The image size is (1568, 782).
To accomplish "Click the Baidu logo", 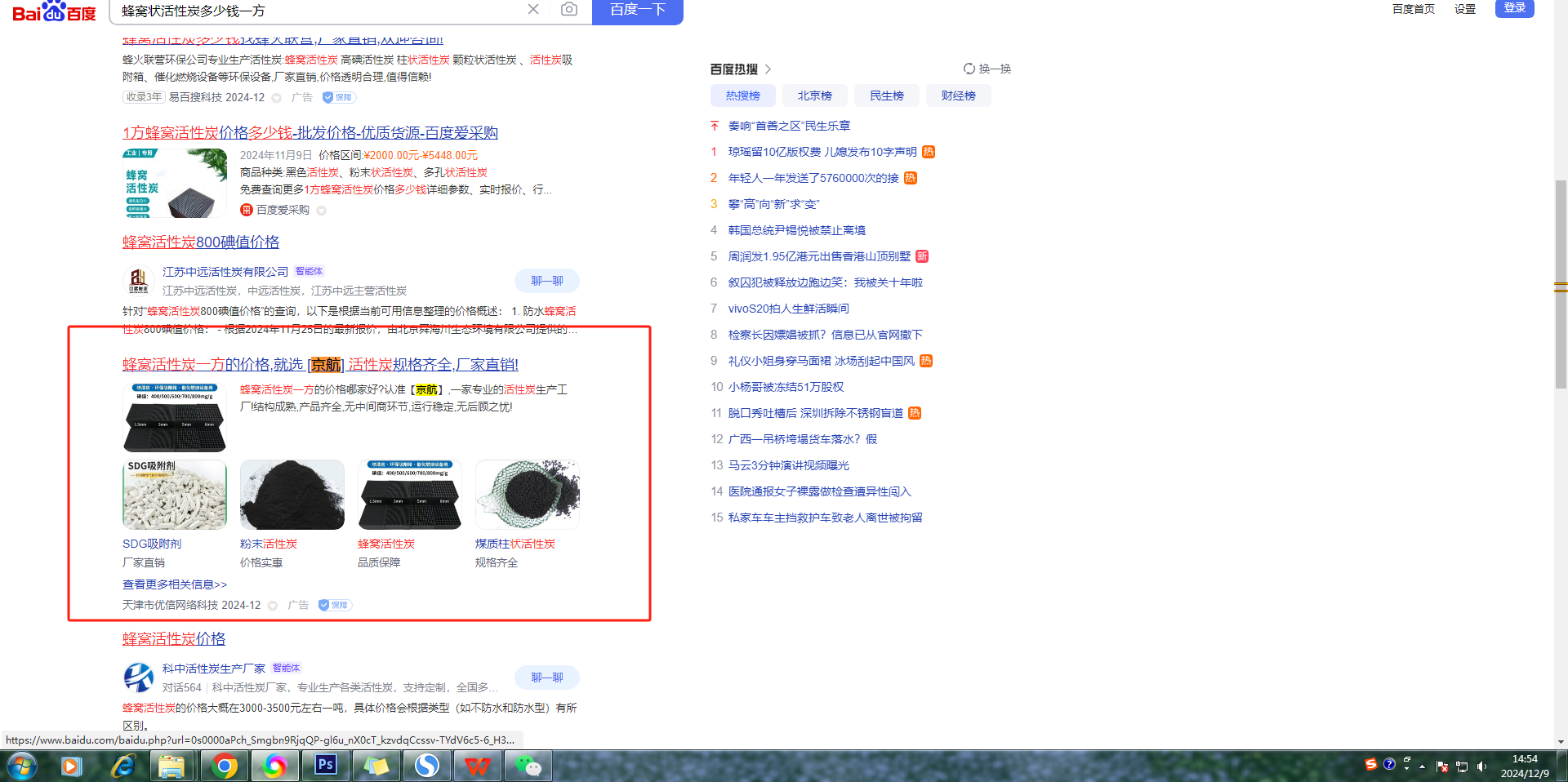I will pyautogui.click(x=54, y=11).
